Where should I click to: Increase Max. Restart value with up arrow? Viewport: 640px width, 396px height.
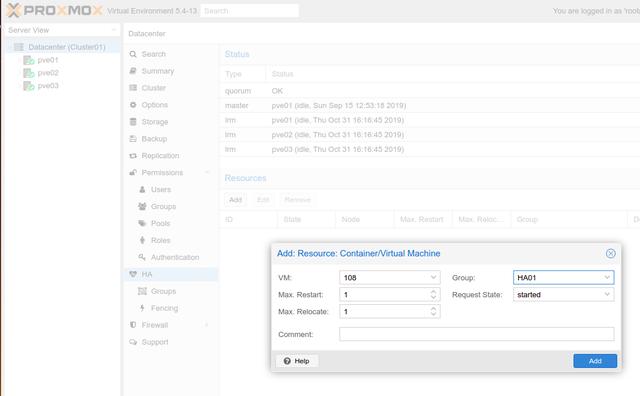pos(433,292)
